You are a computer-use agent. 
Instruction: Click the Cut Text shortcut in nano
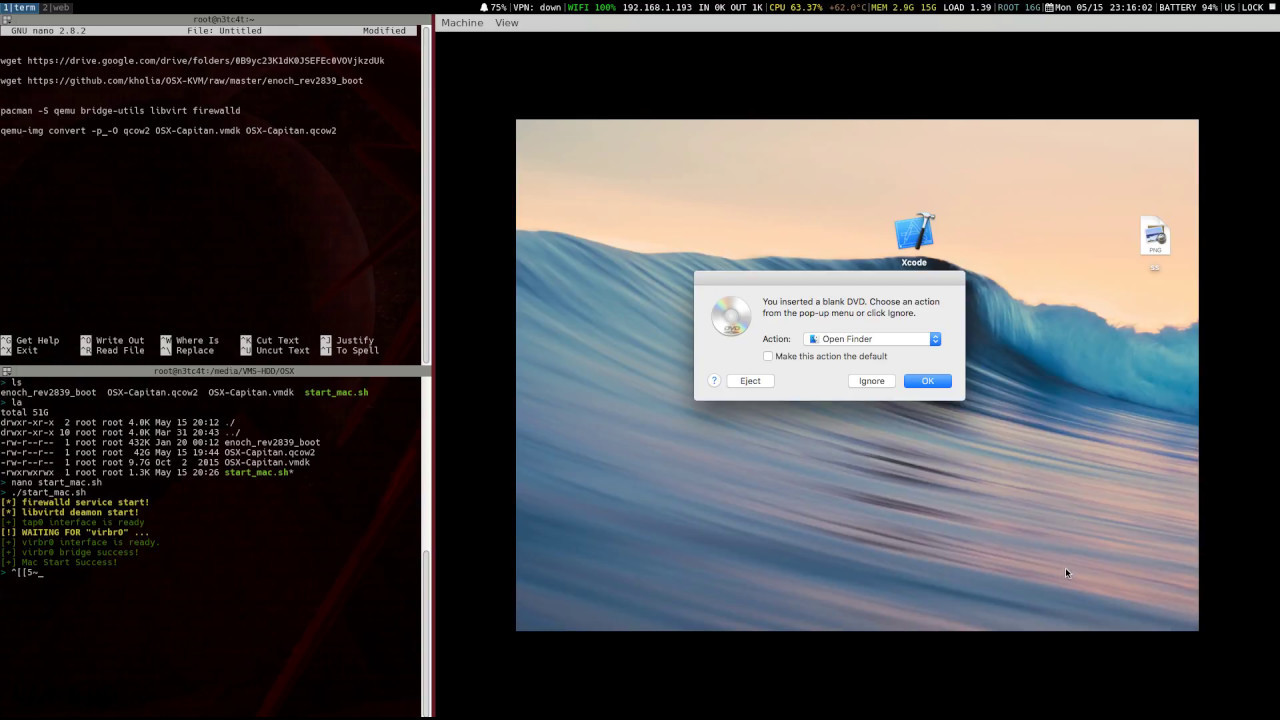click(x=270, y=340)
